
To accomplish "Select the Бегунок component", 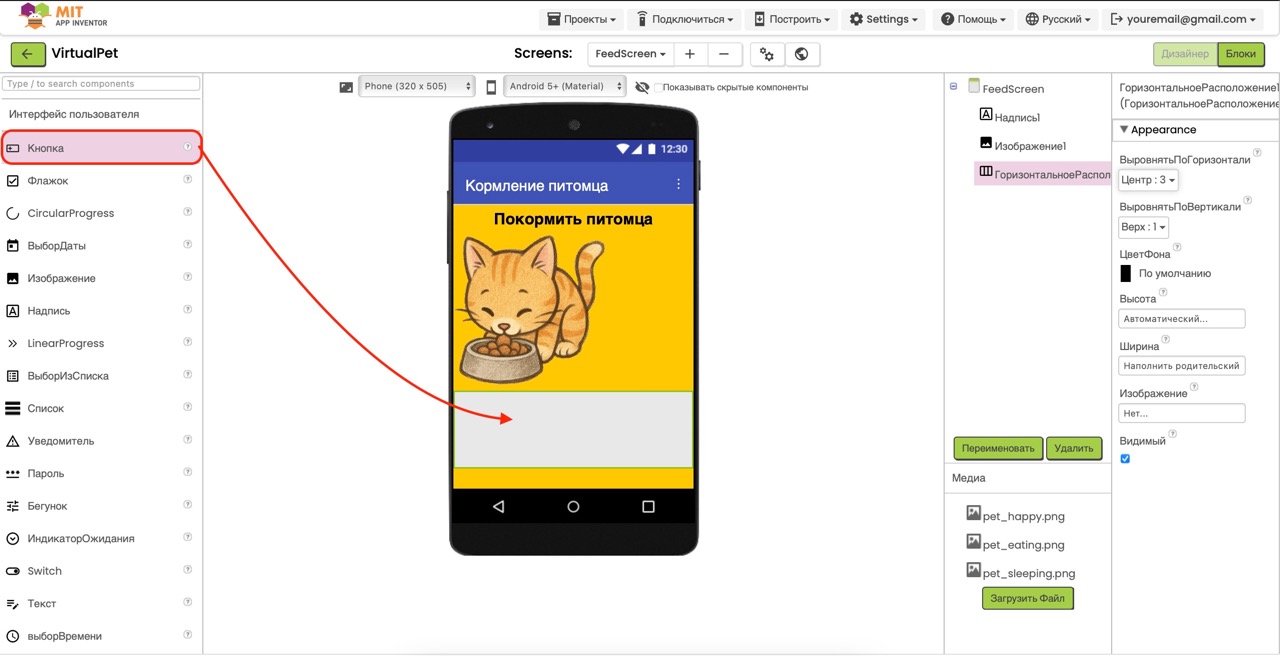I will 101,506.
